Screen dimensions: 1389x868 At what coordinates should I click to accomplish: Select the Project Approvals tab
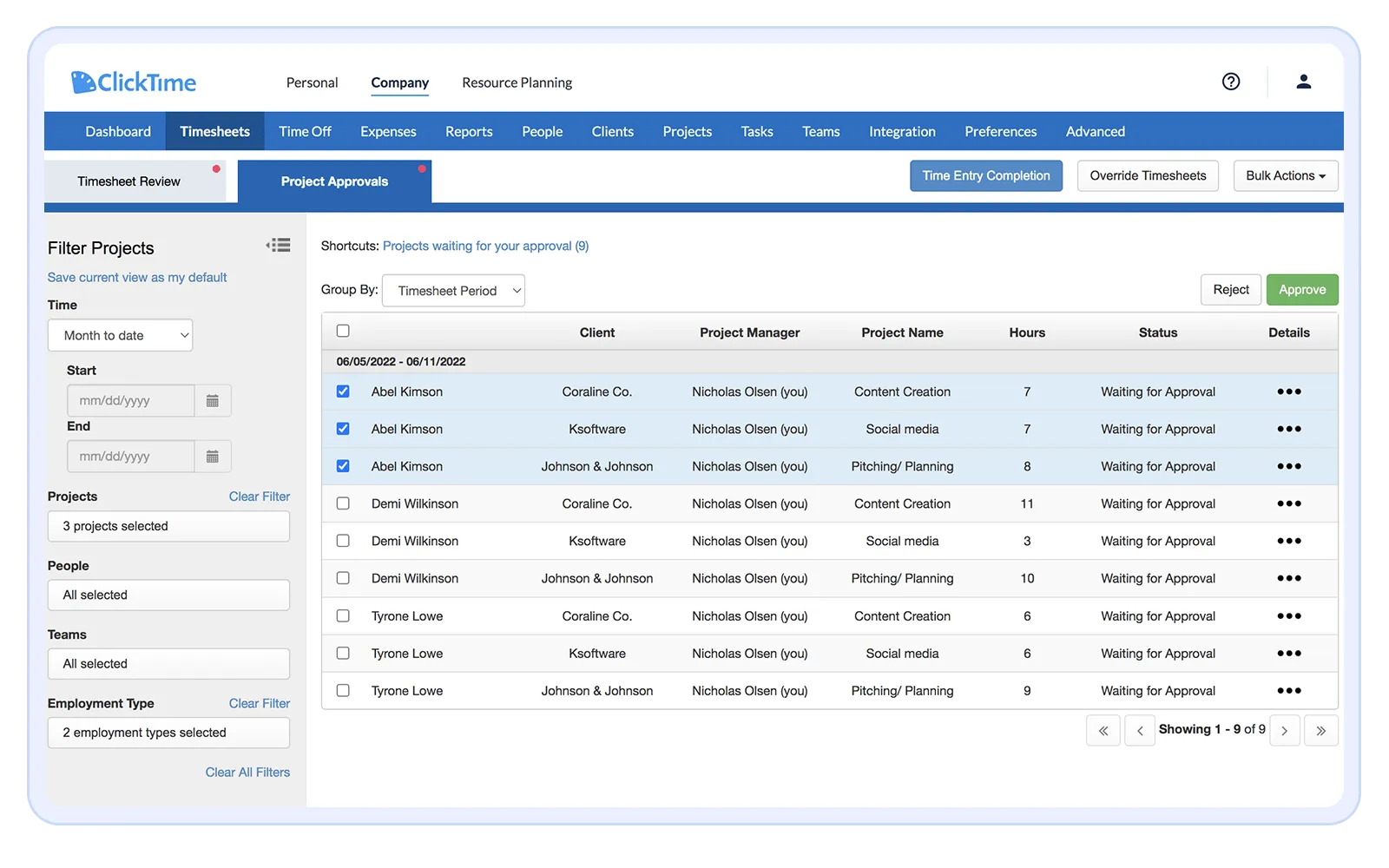point(334,181)
